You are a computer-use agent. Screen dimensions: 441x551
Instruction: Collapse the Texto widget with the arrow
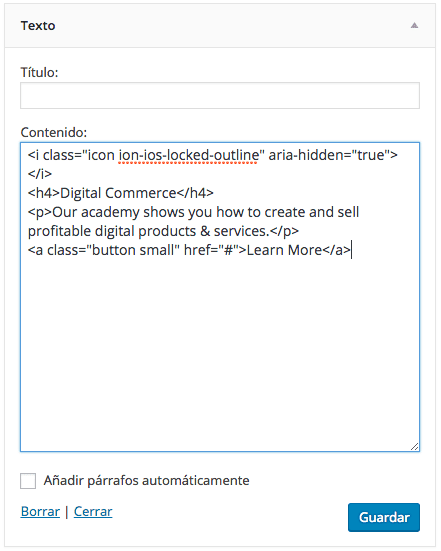click(x=414, y=25)
